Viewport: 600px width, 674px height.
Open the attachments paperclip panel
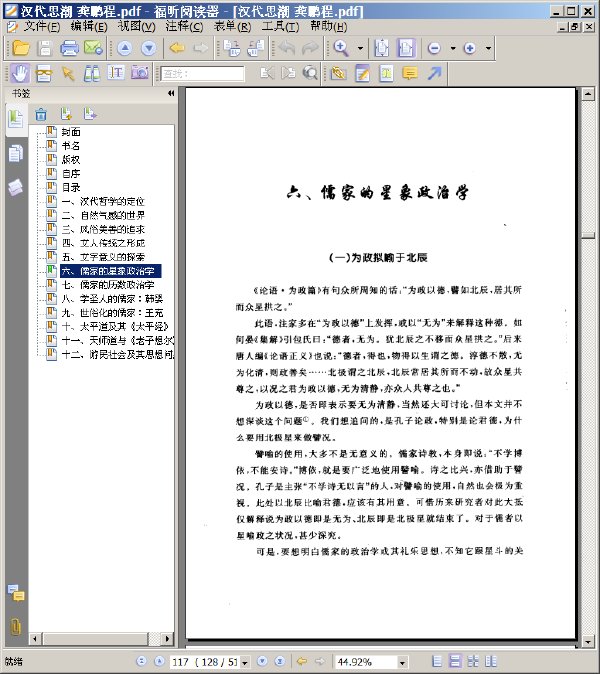click(x=15, y=627)
